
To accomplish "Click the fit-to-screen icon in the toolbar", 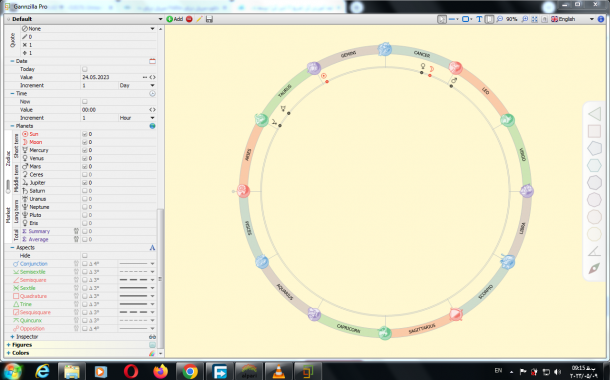I will (x=535, y=19).
